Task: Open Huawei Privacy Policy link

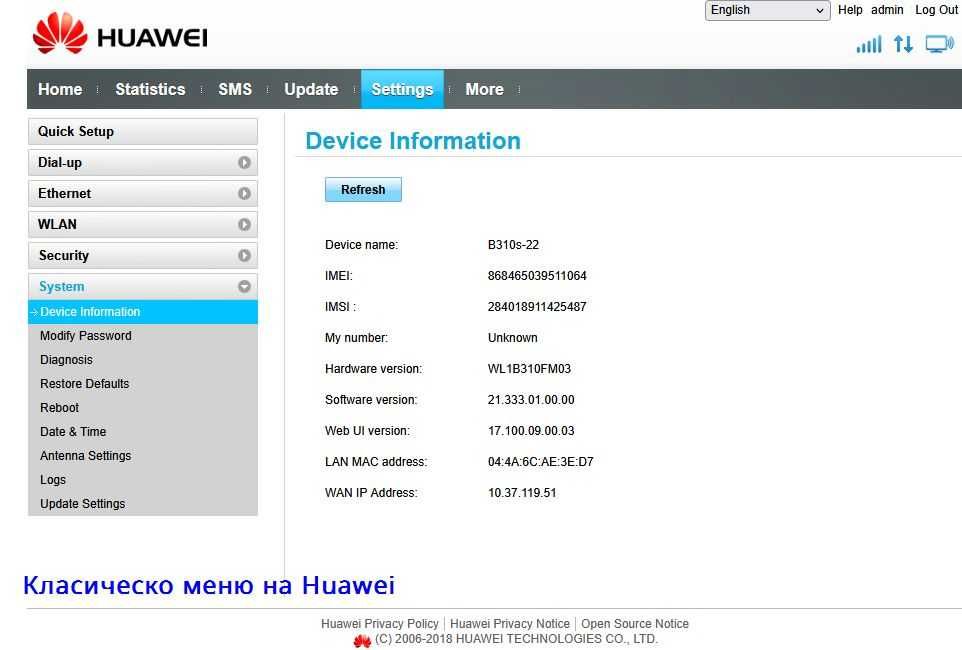Action: (380, 624)
